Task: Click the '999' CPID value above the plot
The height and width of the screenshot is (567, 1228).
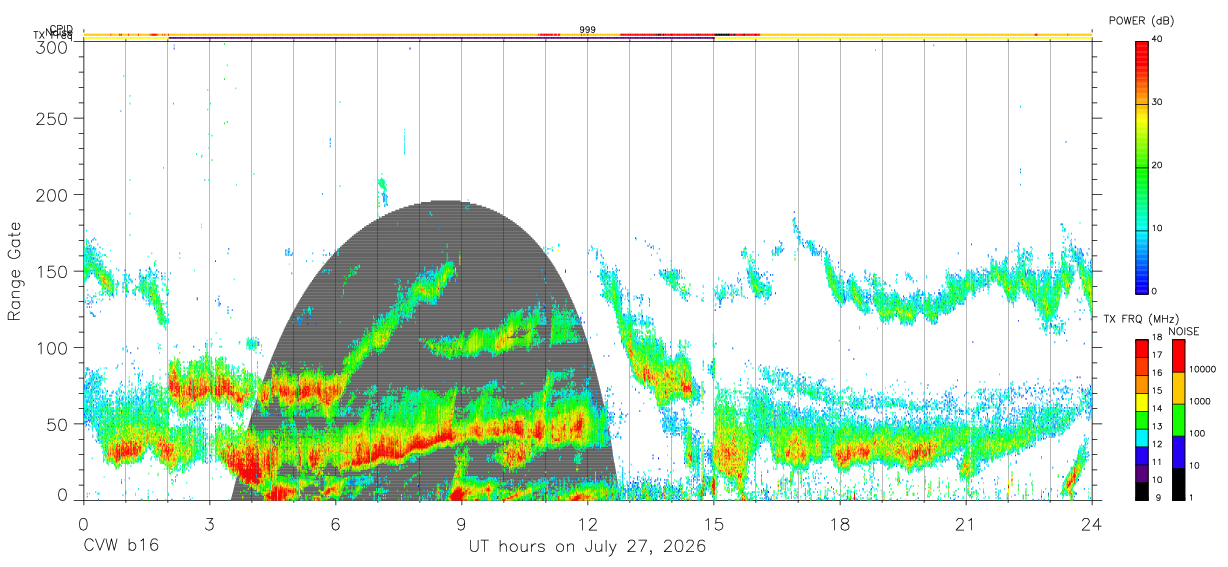Action: click(x=588, y=30)
